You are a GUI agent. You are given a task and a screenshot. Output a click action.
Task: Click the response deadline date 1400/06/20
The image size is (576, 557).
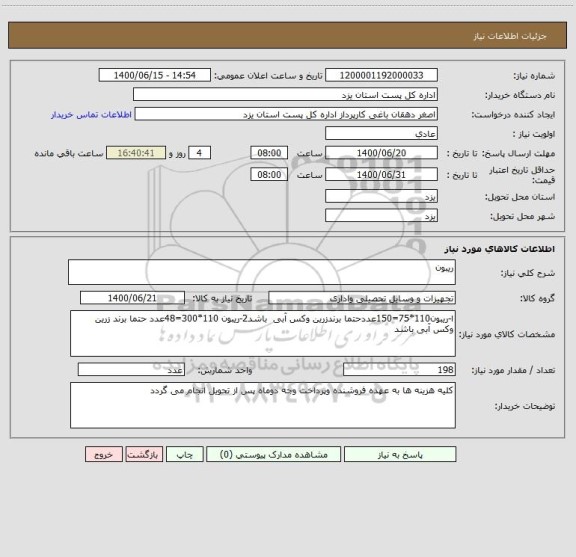tap(381, 153)
